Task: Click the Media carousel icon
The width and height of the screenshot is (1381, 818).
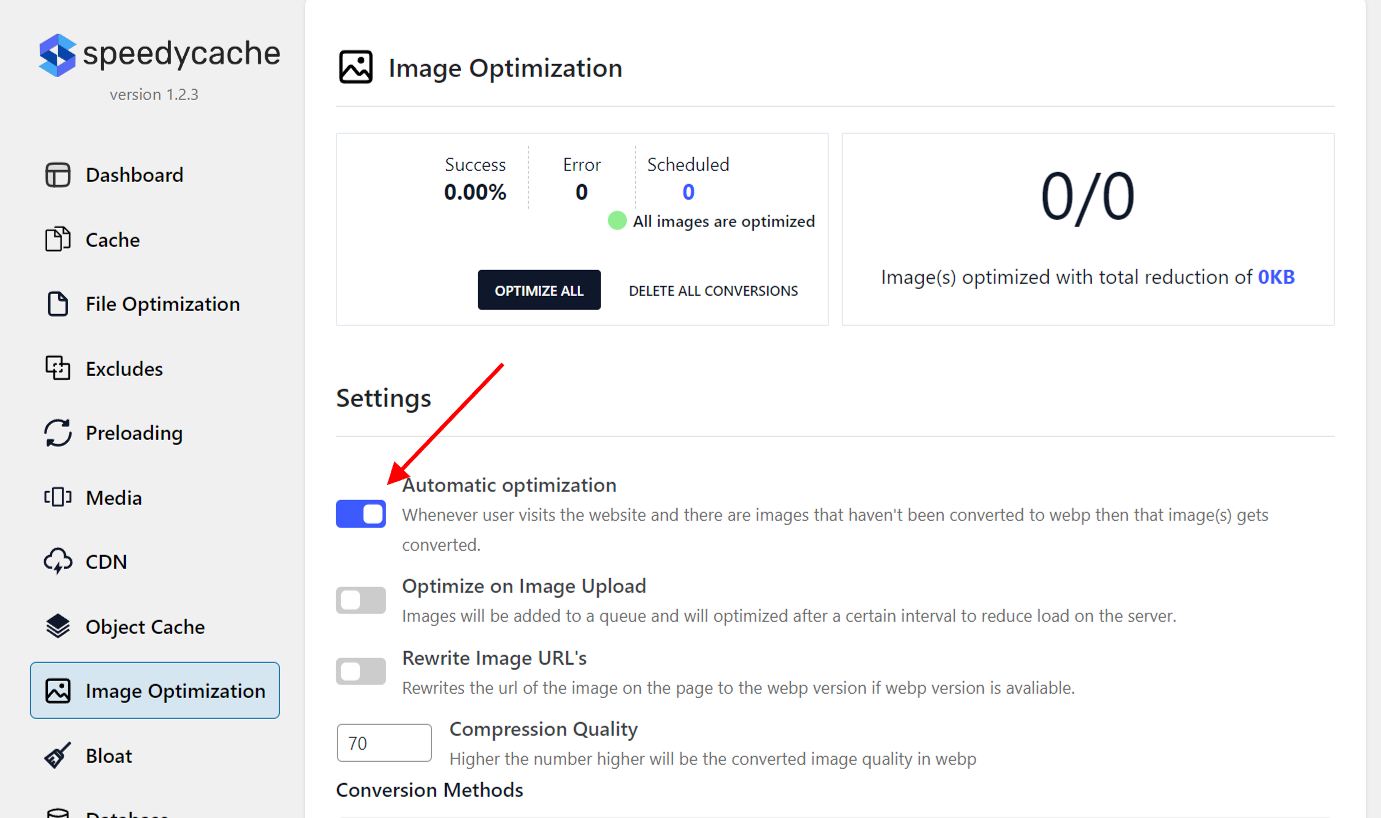Action: 58,497
